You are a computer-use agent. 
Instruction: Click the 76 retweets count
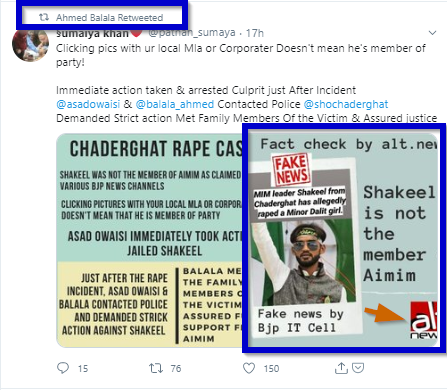tap(176, 368)
